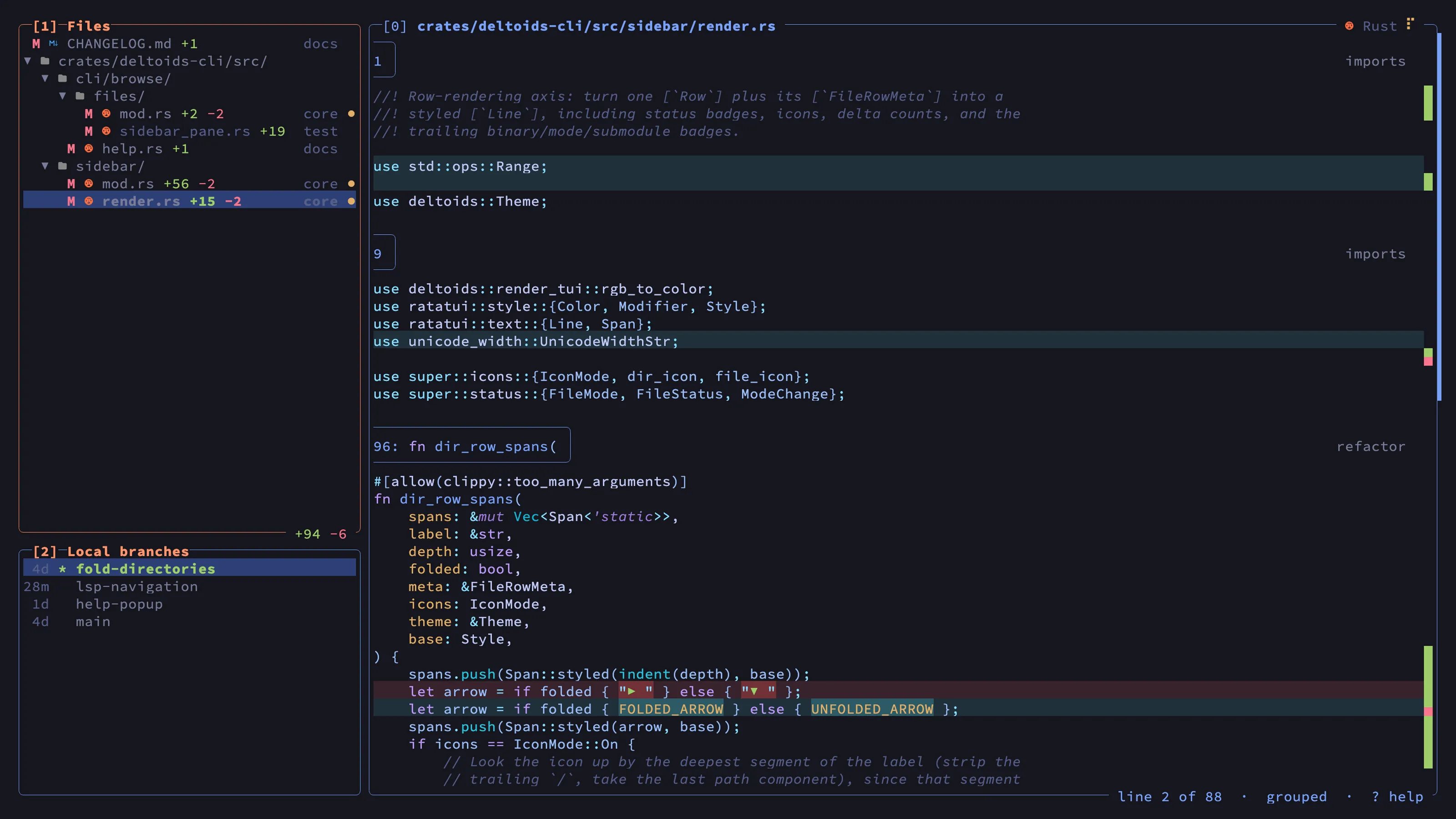Click the Rust language icon in the diff header
The height and width of the screenshot is (819, 1456).
(x=1349, y=26)
